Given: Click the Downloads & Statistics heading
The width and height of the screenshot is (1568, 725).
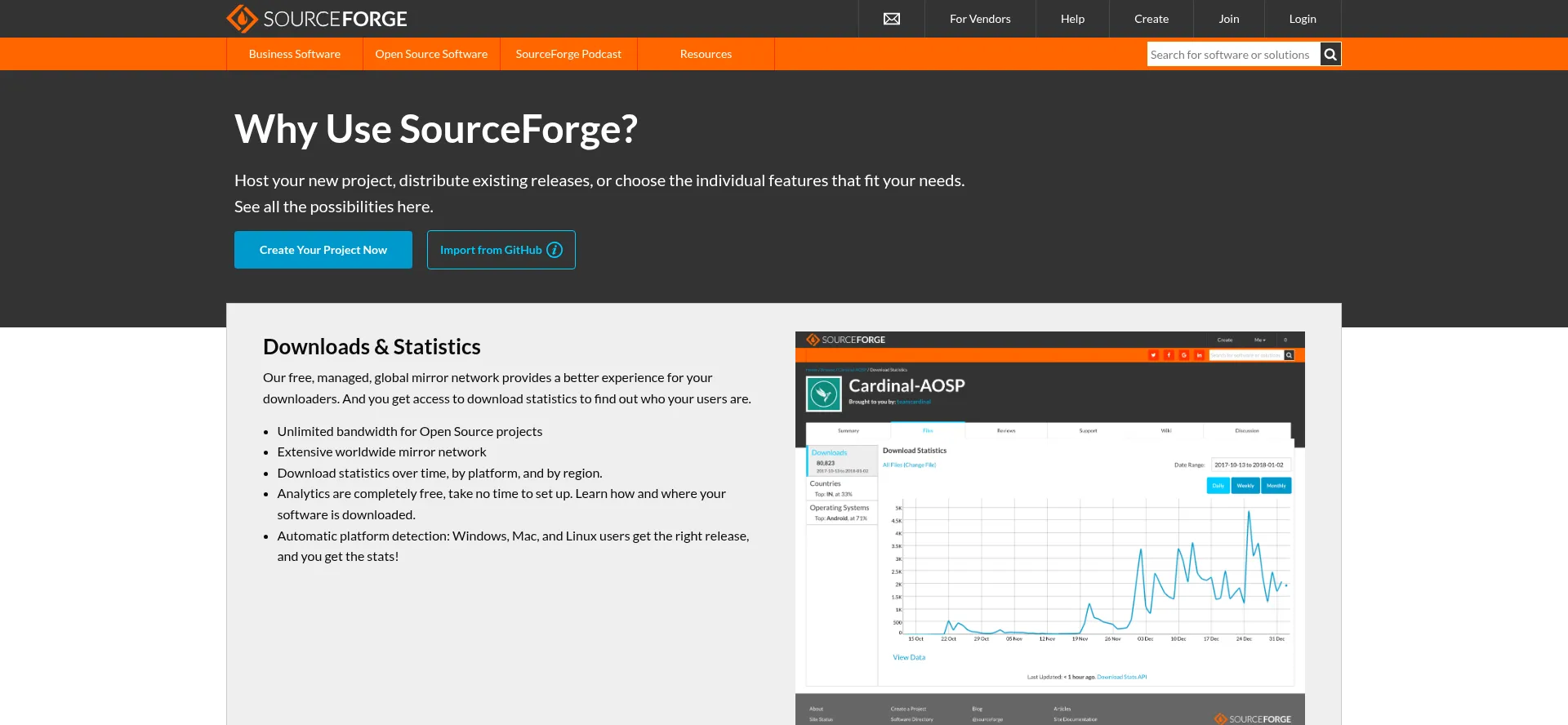Looking at the screenshot, I should click(x=372, y=347).
